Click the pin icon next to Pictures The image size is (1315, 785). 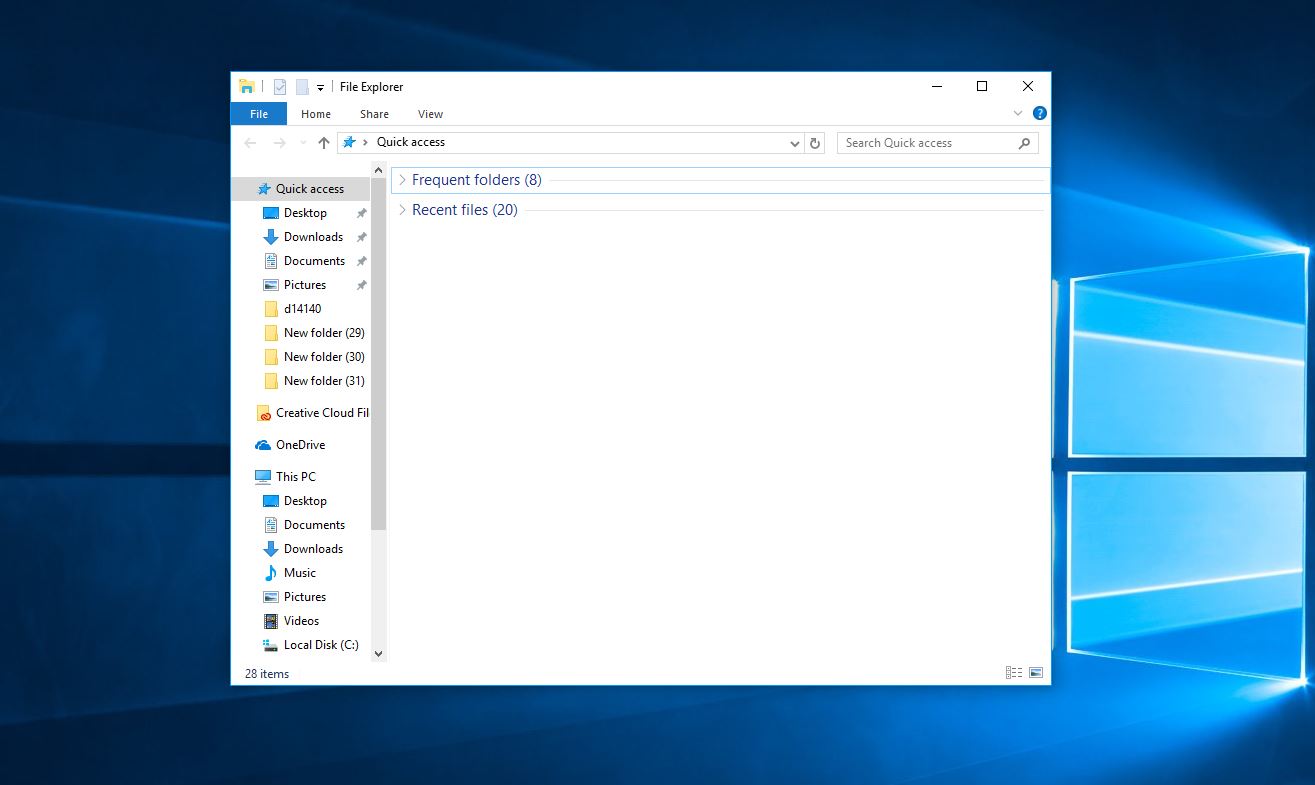point(362,285)
